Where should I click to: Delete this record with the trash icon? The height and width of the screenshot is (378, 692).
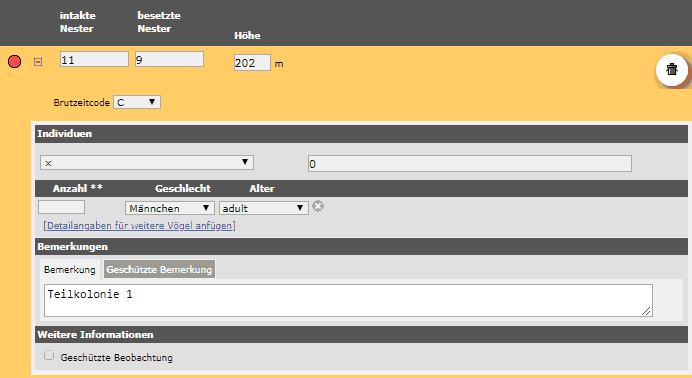tap(672, 69)
